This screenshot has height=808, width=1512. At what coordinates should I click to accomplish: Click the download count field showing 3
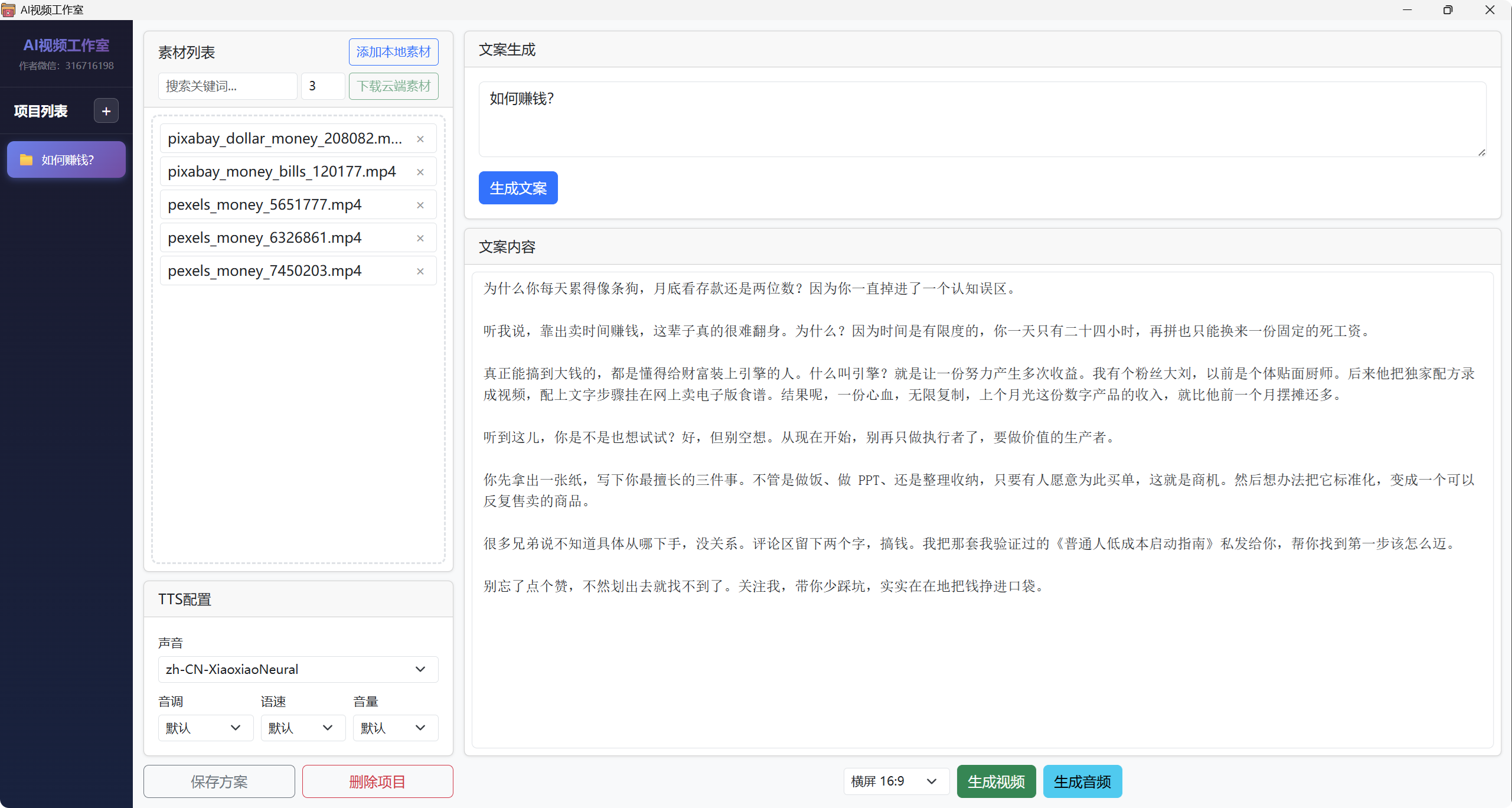coord(323,86)
